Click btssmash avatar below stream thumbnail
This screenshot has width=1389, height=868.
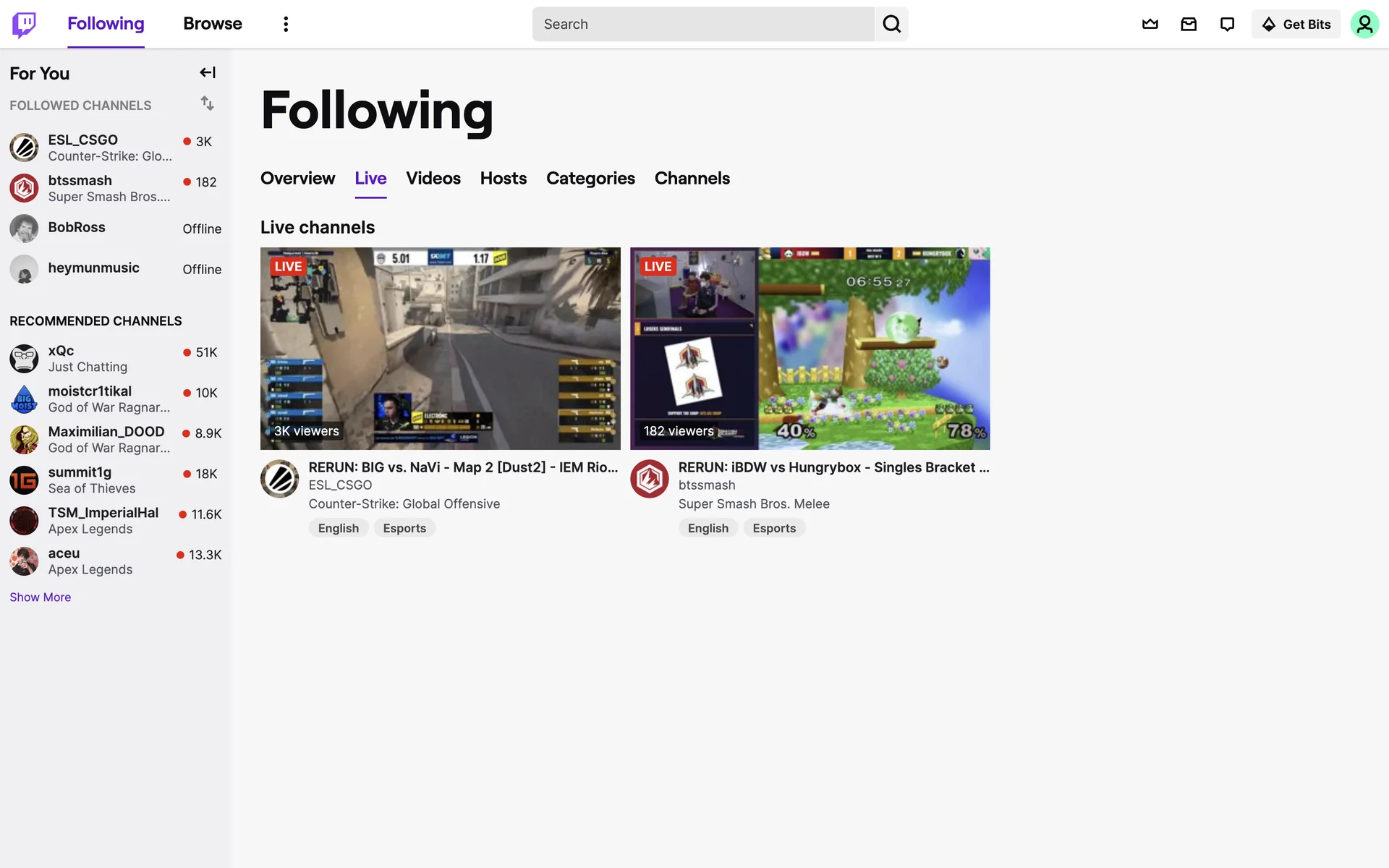pos(649,479)
